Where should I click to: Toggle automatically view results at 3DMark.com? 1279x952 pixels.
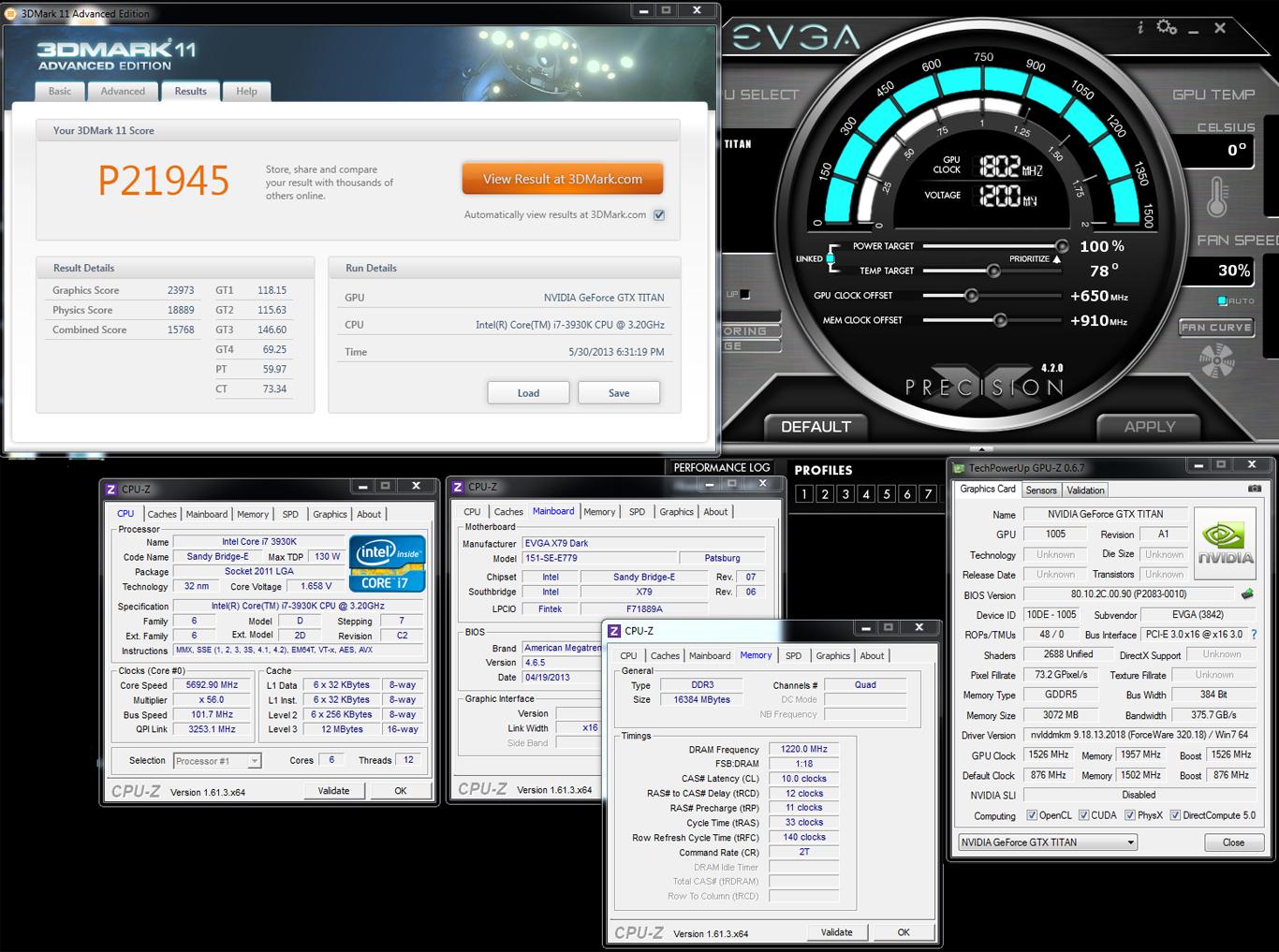click(x=659, y=215)
